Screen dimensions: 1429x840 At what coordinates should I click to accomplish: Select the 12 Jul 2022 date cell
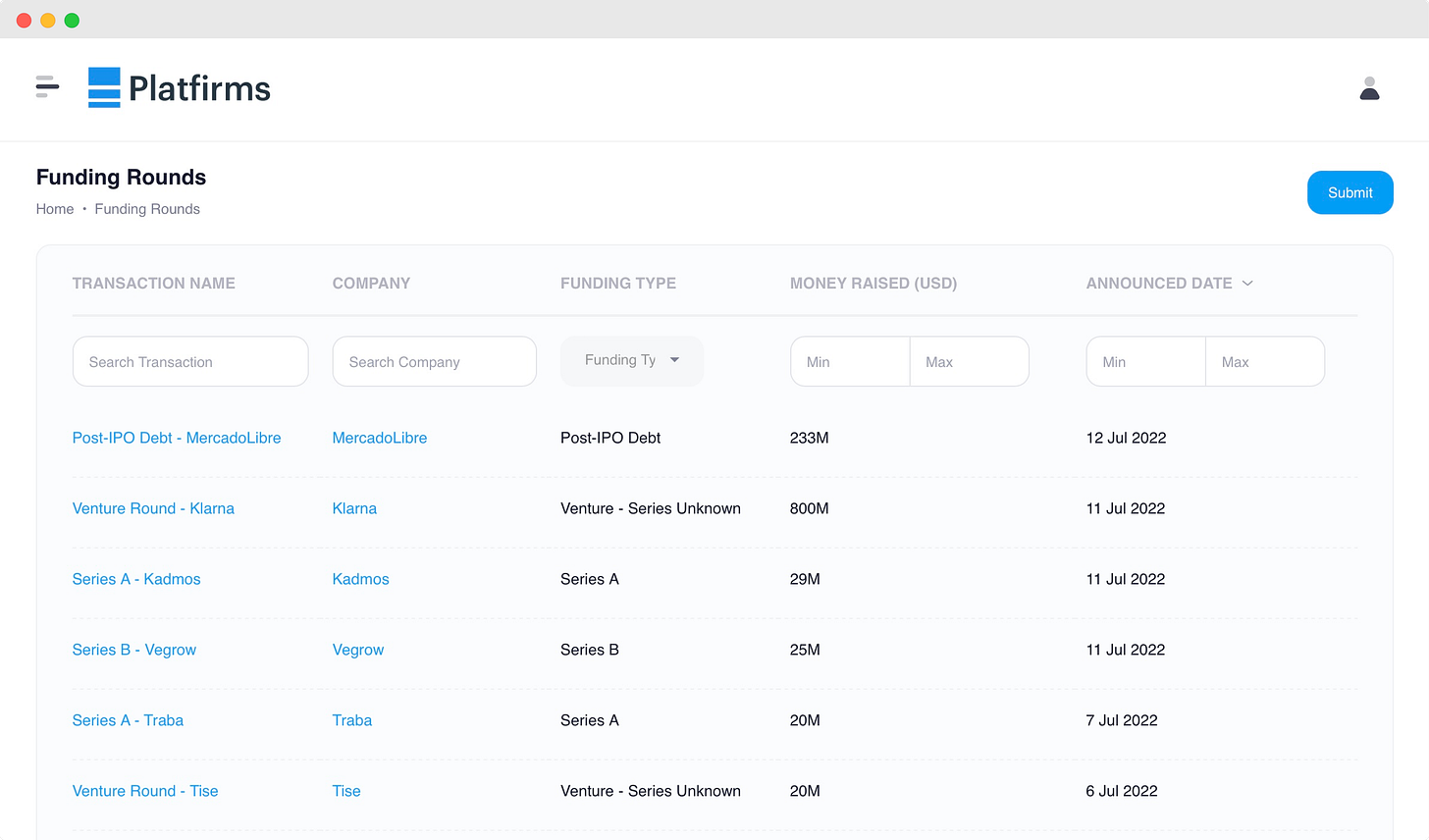1126,438
